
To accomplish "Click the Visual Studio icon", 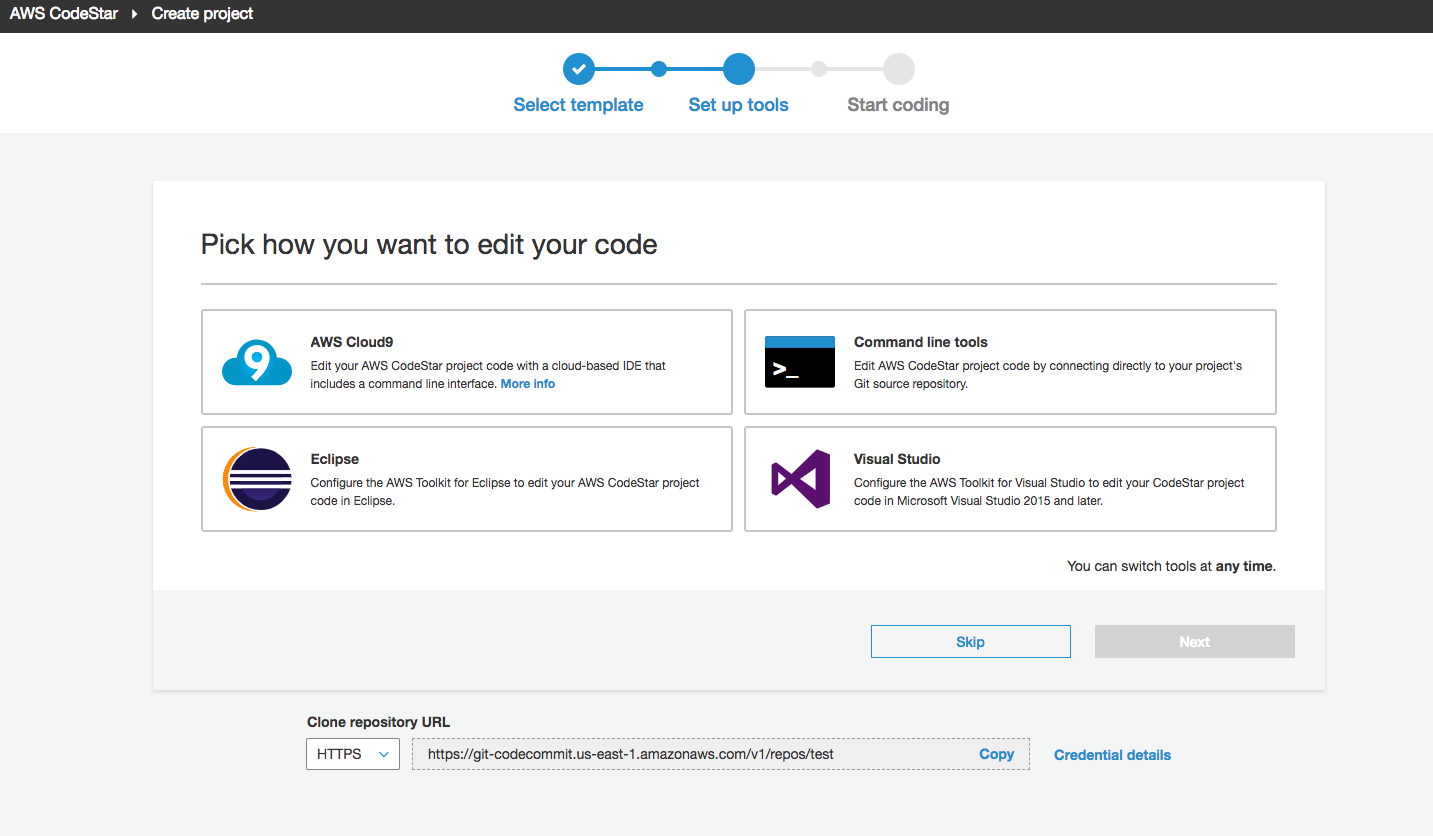I will coord(799,478).
